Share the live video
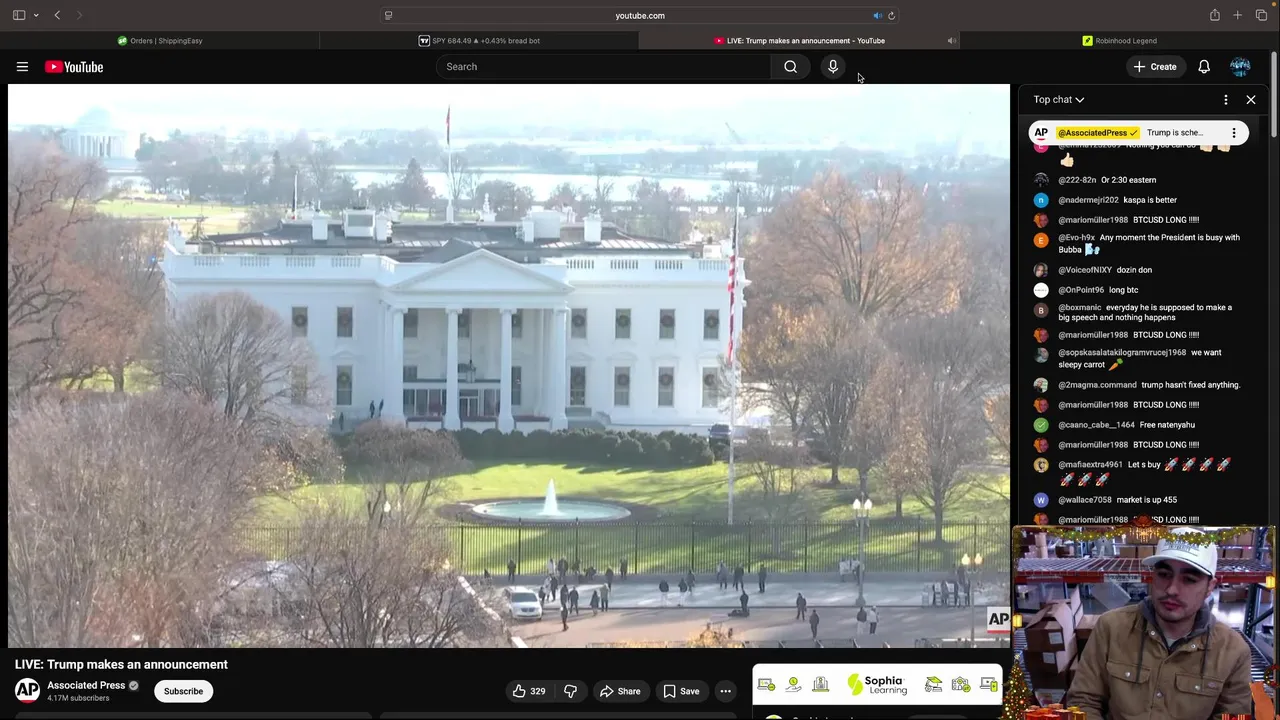The width and height of the screenshot is (1280, 720). pyautogui.click(x=620, y=691)
